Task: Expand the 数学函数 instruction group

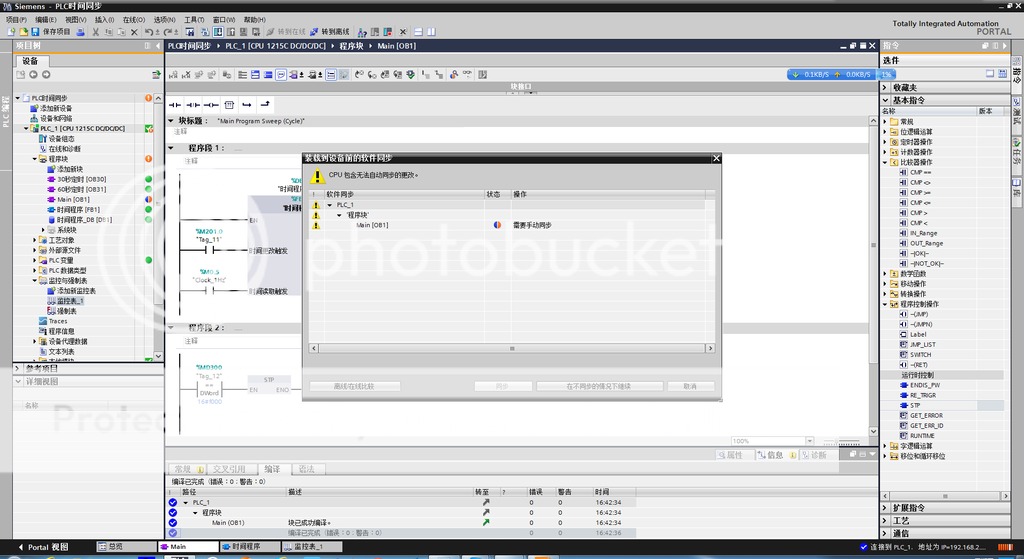Action: coord(886,273)
